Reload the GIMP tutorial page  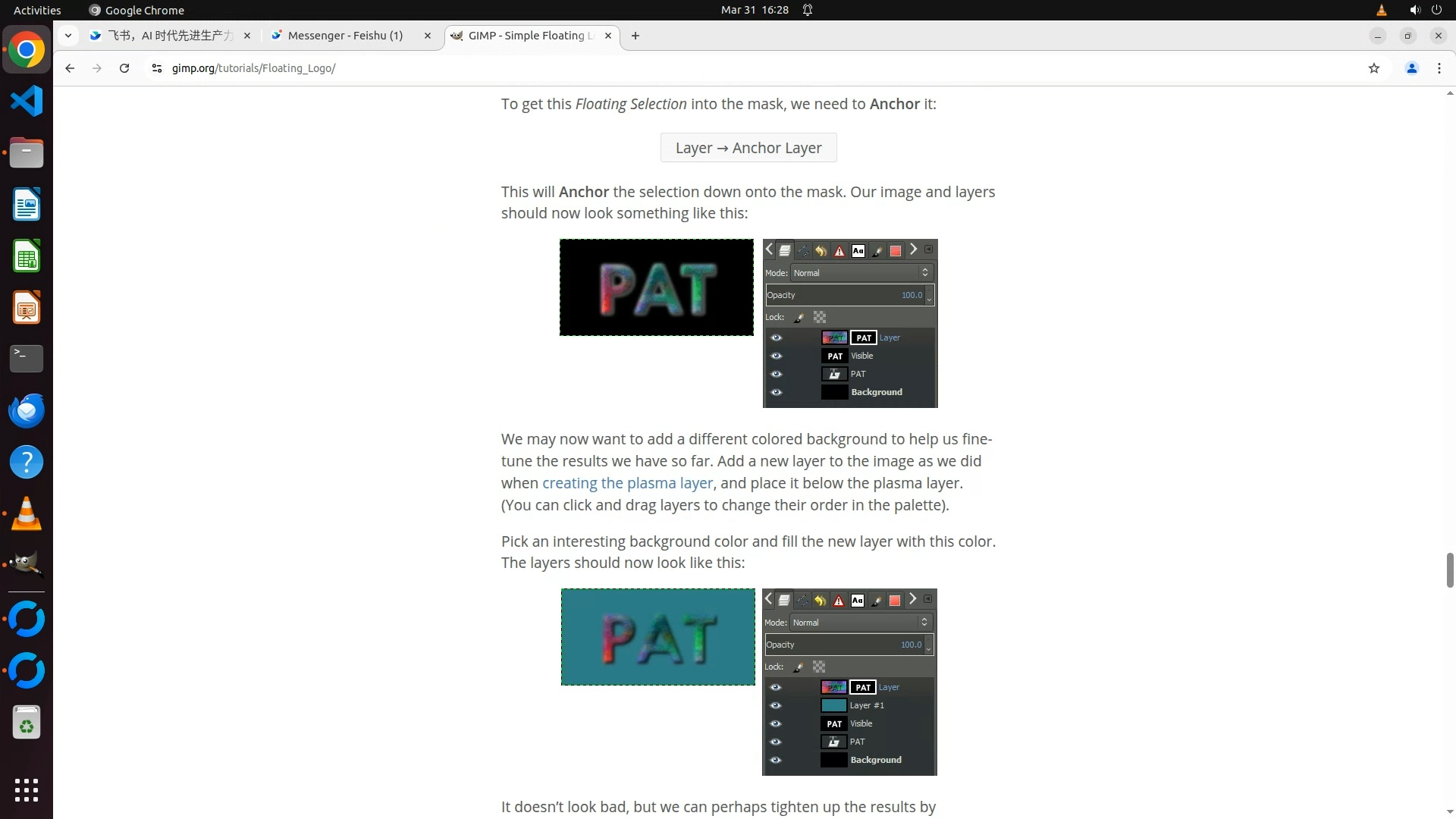tap(124, 68)
